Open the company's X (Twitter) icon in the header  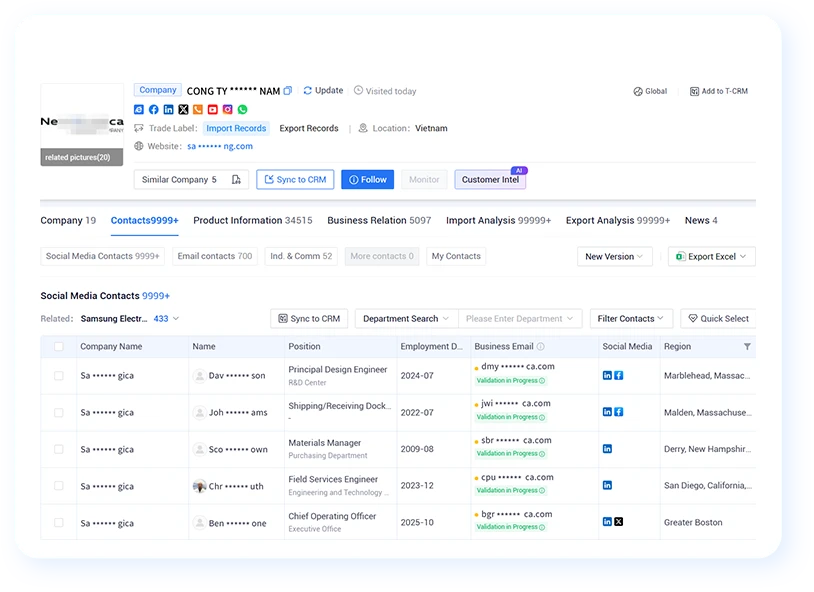183,110
